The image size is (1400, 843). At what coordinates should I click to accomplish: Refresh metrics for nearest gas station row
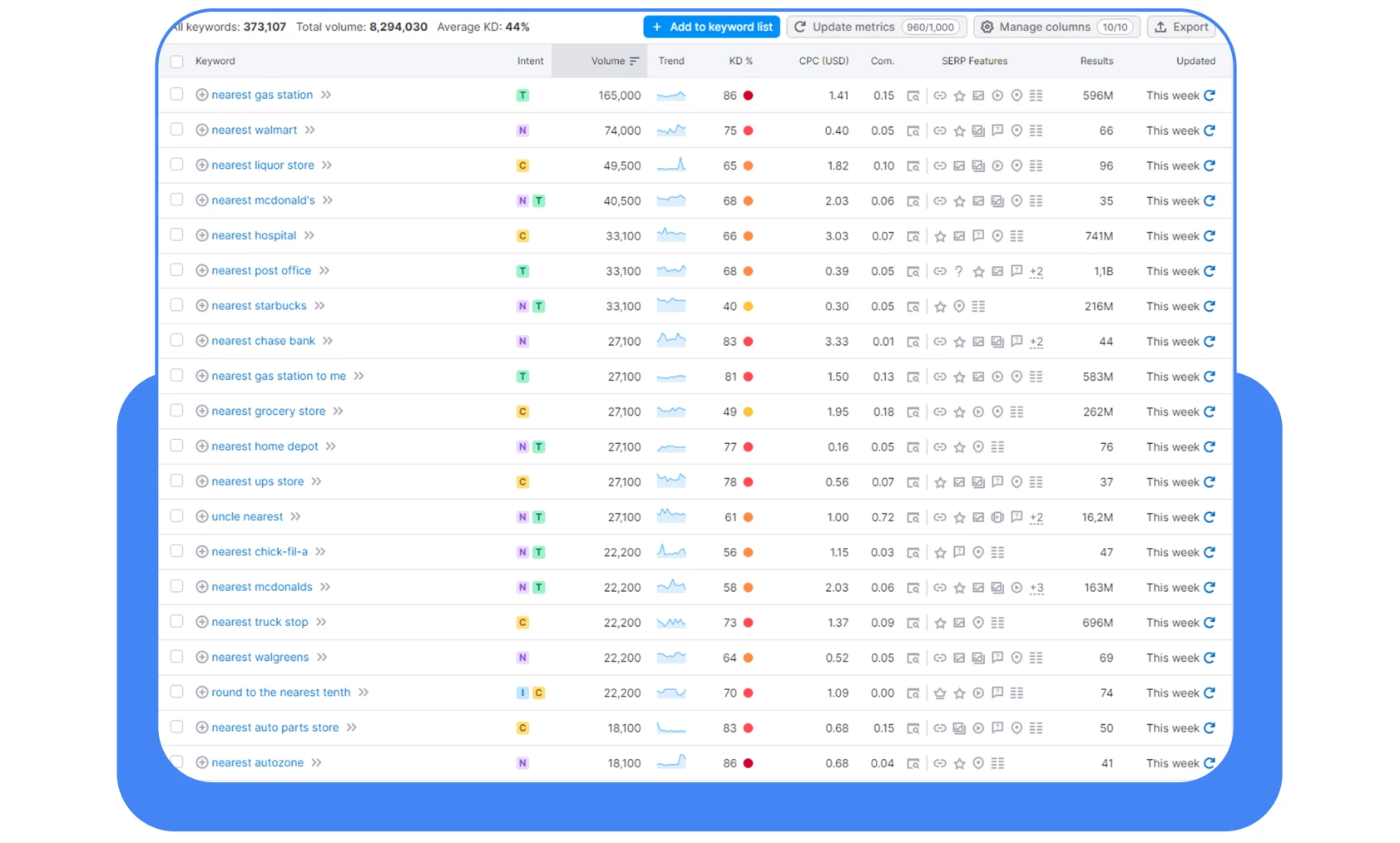(1210, 96)
